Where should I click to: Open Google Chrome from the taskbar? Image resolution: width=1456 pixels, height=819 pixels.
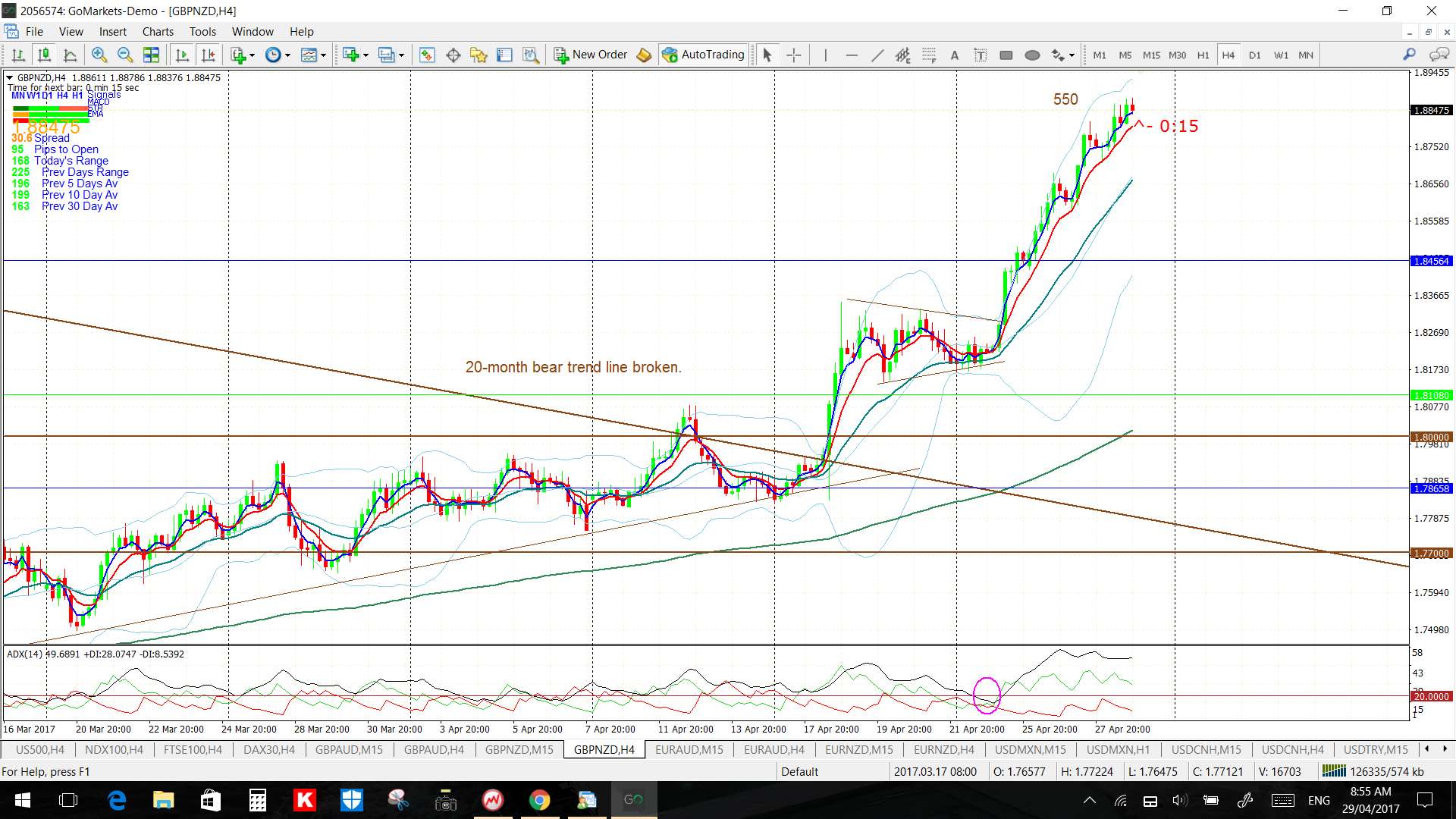point(539,800)
